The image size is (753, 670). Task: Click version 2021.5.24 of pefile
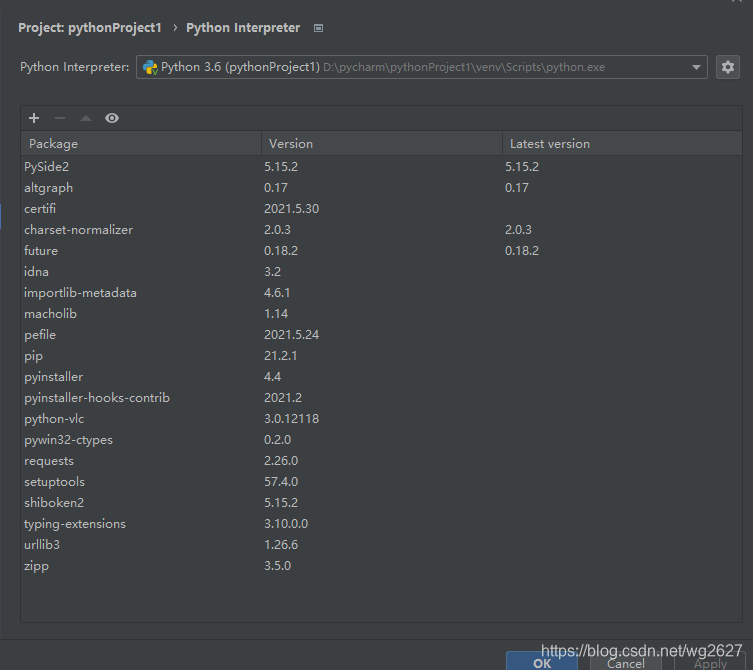pos(291,335)
